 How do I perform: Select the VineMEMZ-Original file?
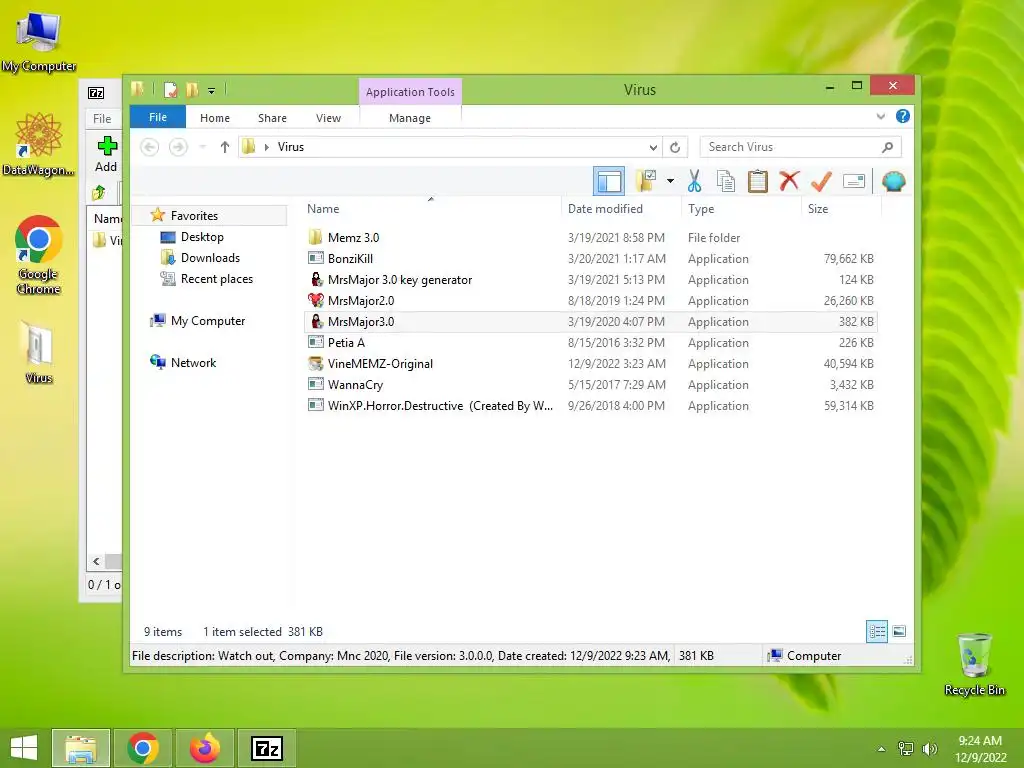[x=590, y=364]
